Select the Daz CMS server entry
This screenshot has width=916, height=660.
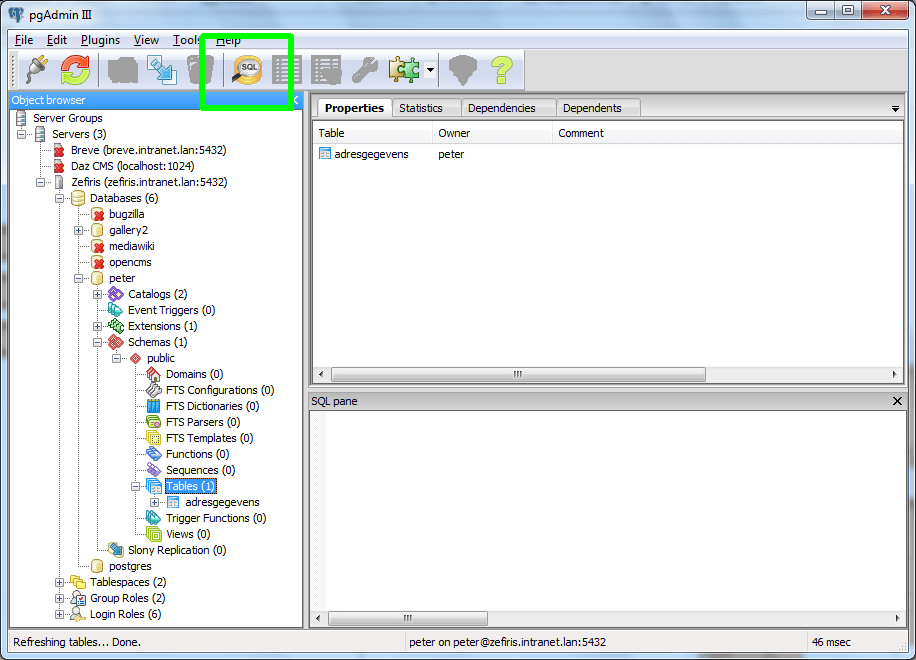pos(133,166)
